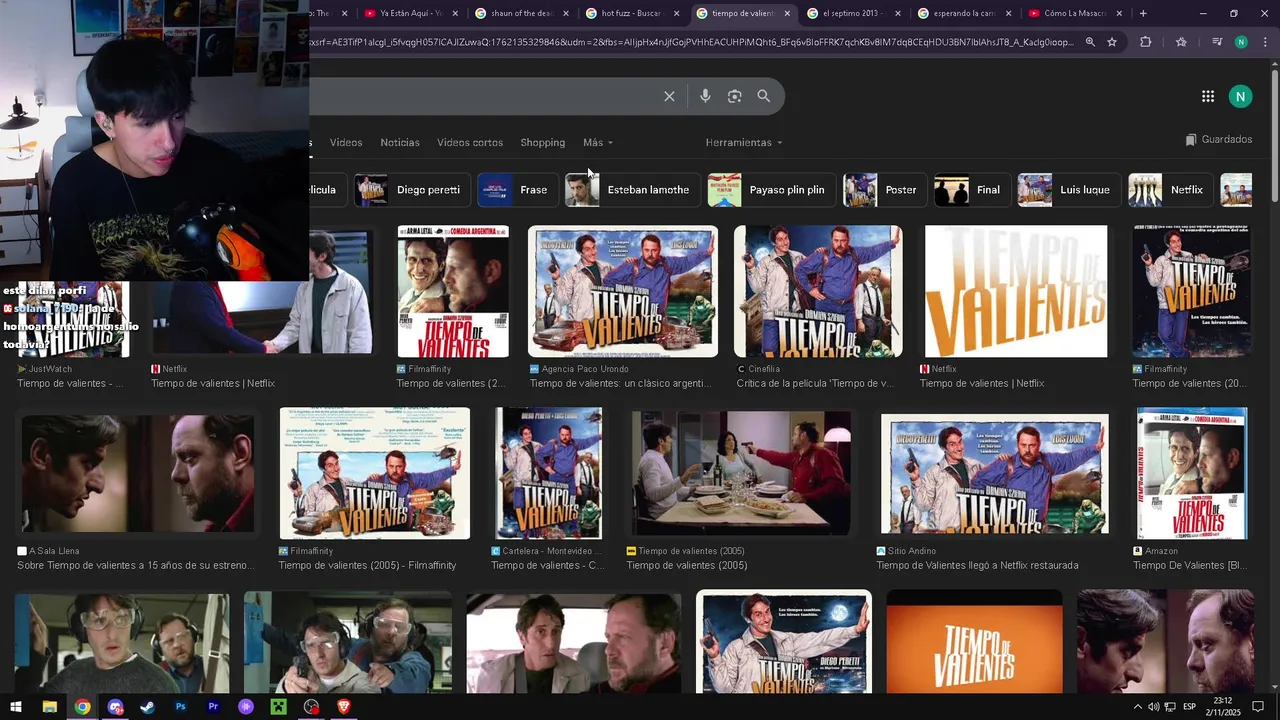Viewport: 1280px width, 720px height.
Task: Bookmark this page with the star icon
Action: [x=1112, y=42]
